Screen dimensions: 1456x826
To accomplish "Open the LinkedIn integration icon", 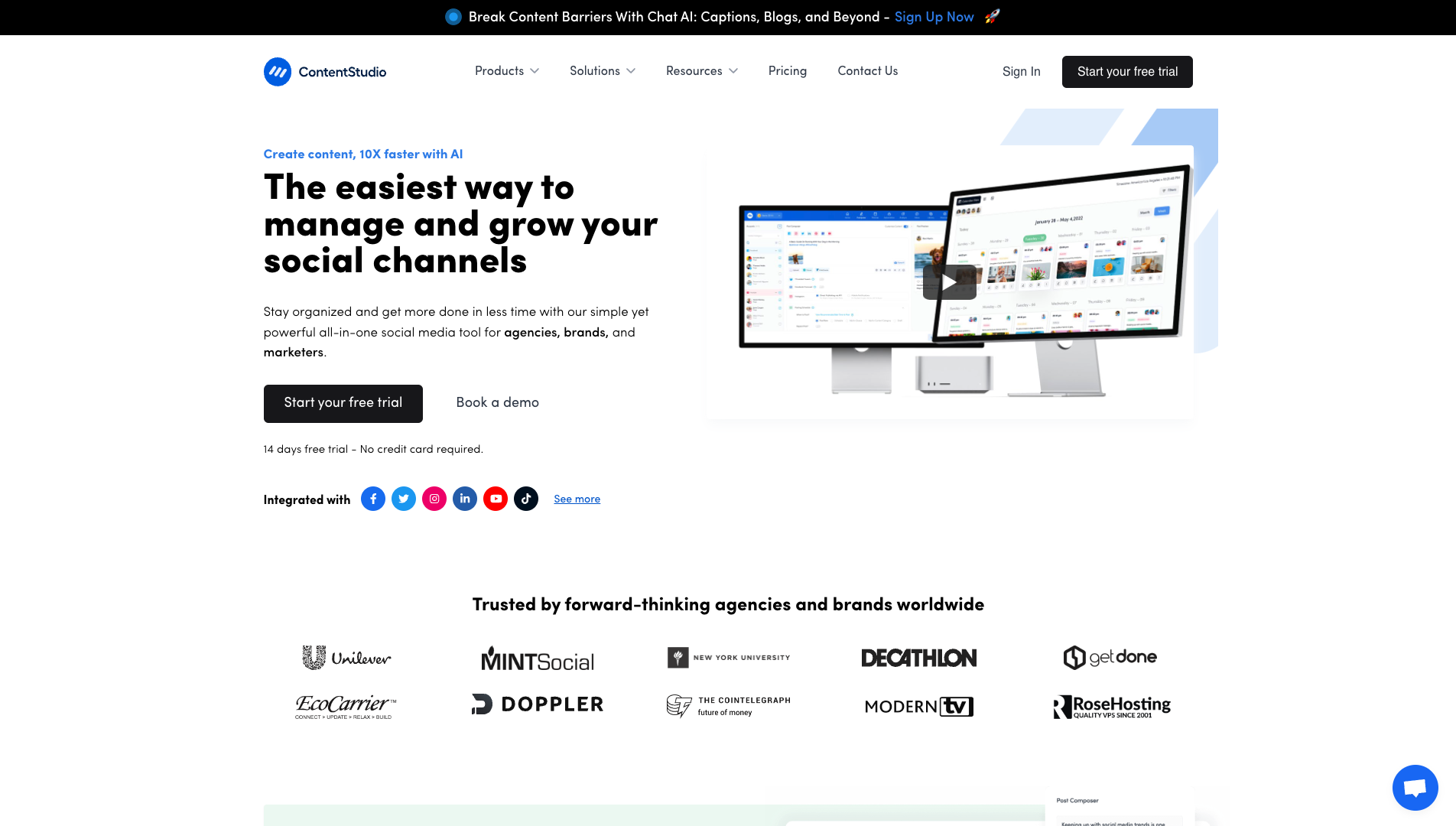I will pos(465,499).
